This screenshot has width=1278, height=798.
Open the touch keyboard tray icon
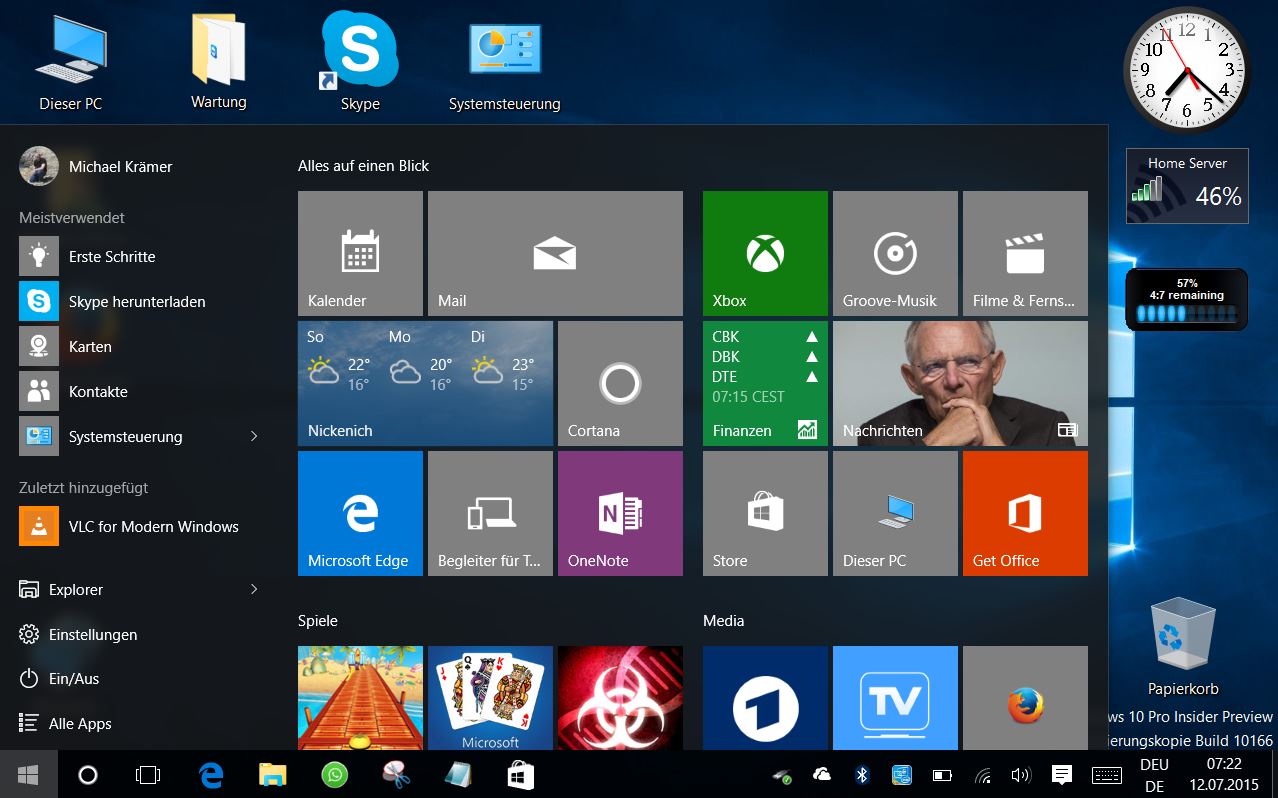[1106, 775]
